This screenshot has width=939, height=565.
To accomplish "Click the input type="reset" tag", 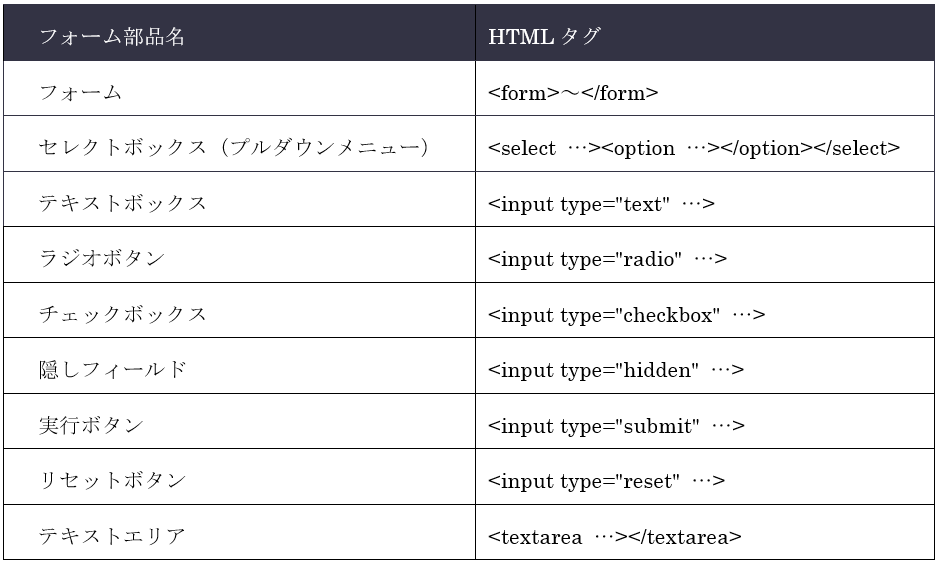I will coord(606,481).
